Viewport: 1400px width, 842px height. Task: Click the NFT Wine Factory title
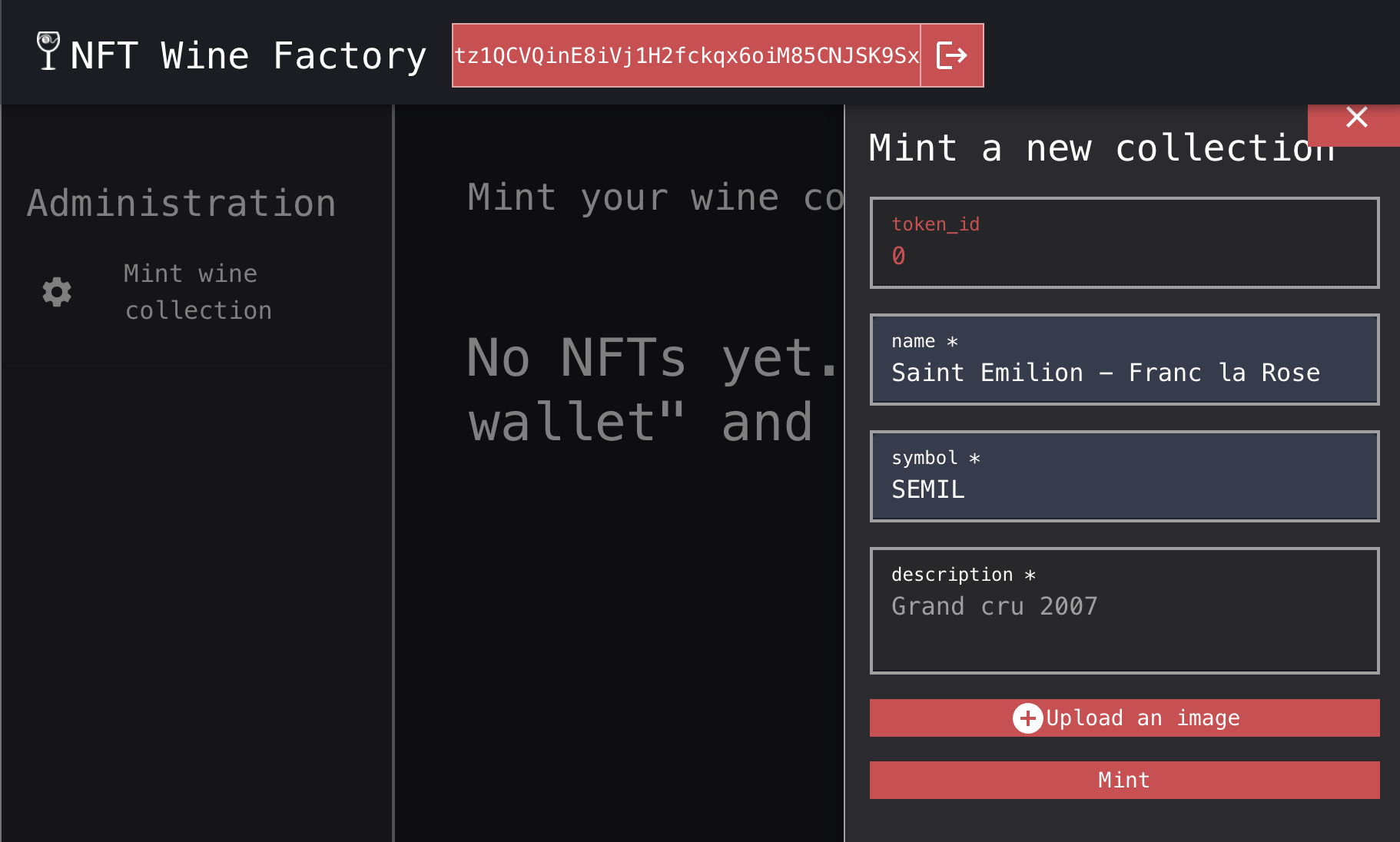pyautogui.click(x=247, y=56)
